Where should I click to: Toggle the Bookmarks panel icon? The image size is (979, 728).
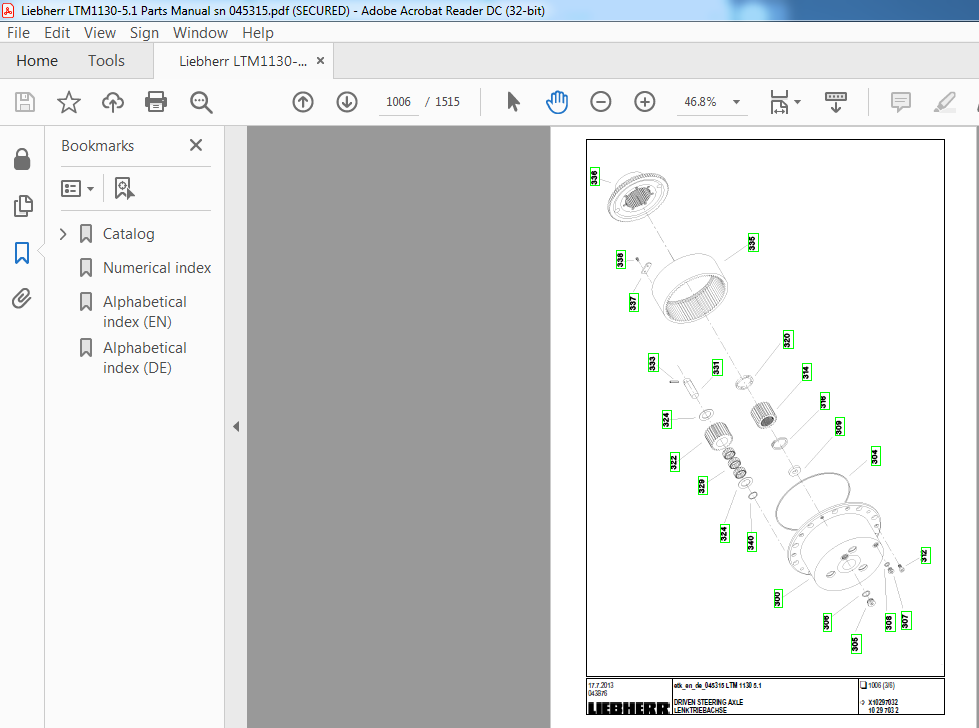pyautogui.click(x=22, y=252)
